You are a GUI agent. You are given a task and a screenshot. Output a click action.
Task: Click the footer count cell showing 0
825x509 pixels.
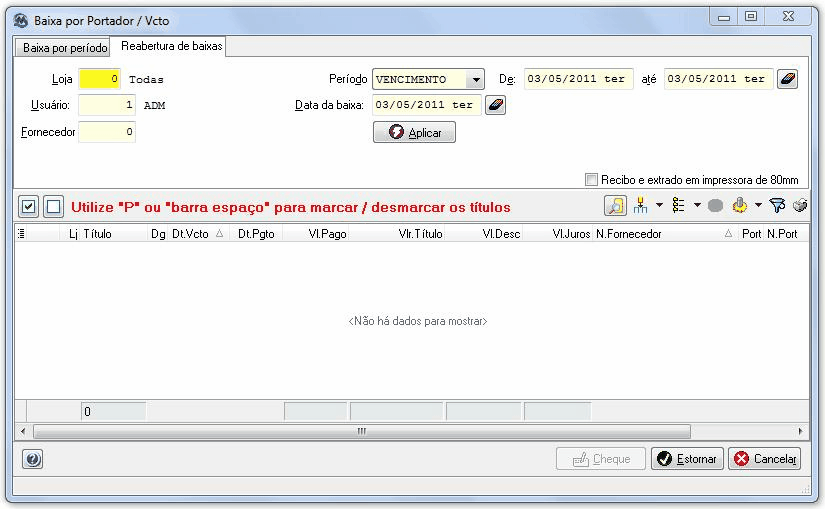click(x=113, y=411)
